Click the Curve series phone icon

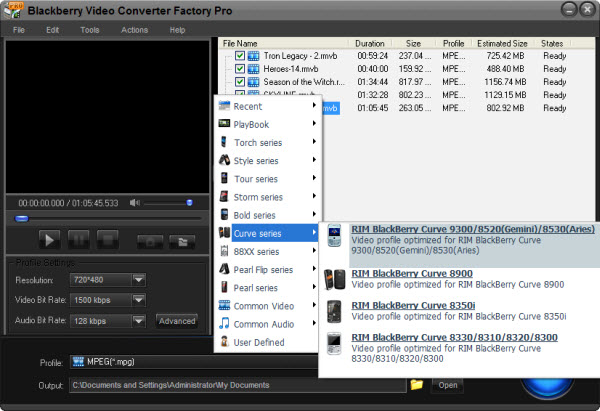224,233
